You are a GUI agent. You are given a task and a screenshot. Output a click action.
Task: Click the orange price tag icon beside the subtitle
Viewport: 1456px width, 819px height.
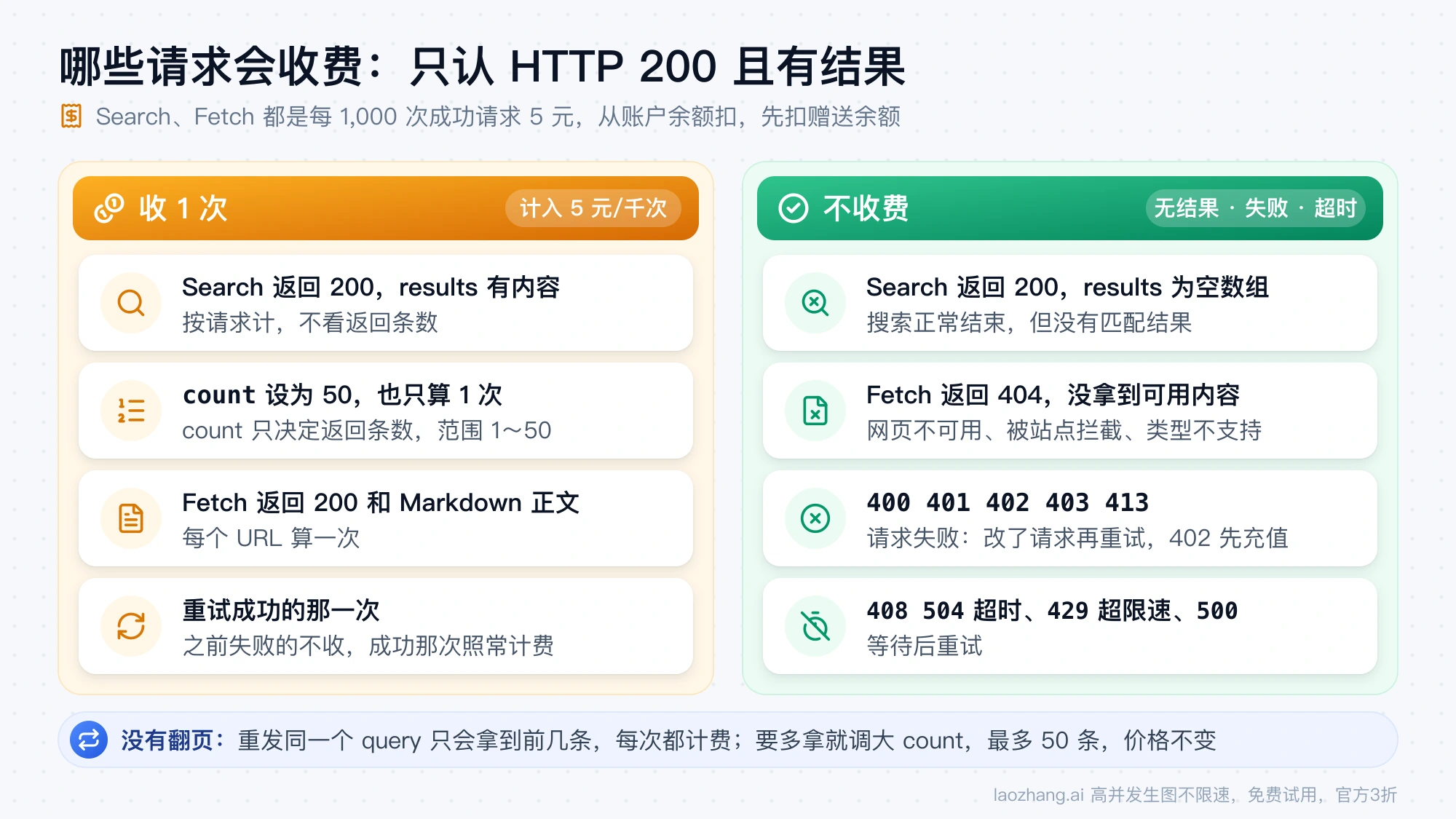pyautogui.click(x=71, y=116)
